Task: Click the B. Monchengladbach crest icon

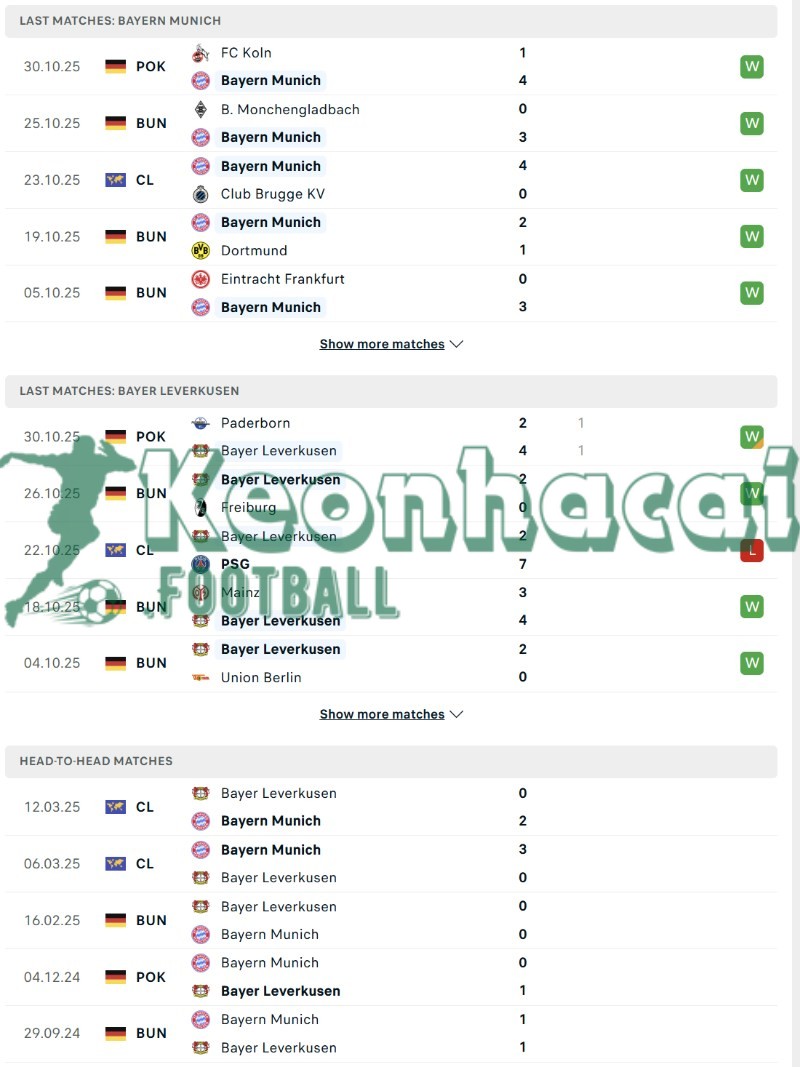Action: point(200,110)
